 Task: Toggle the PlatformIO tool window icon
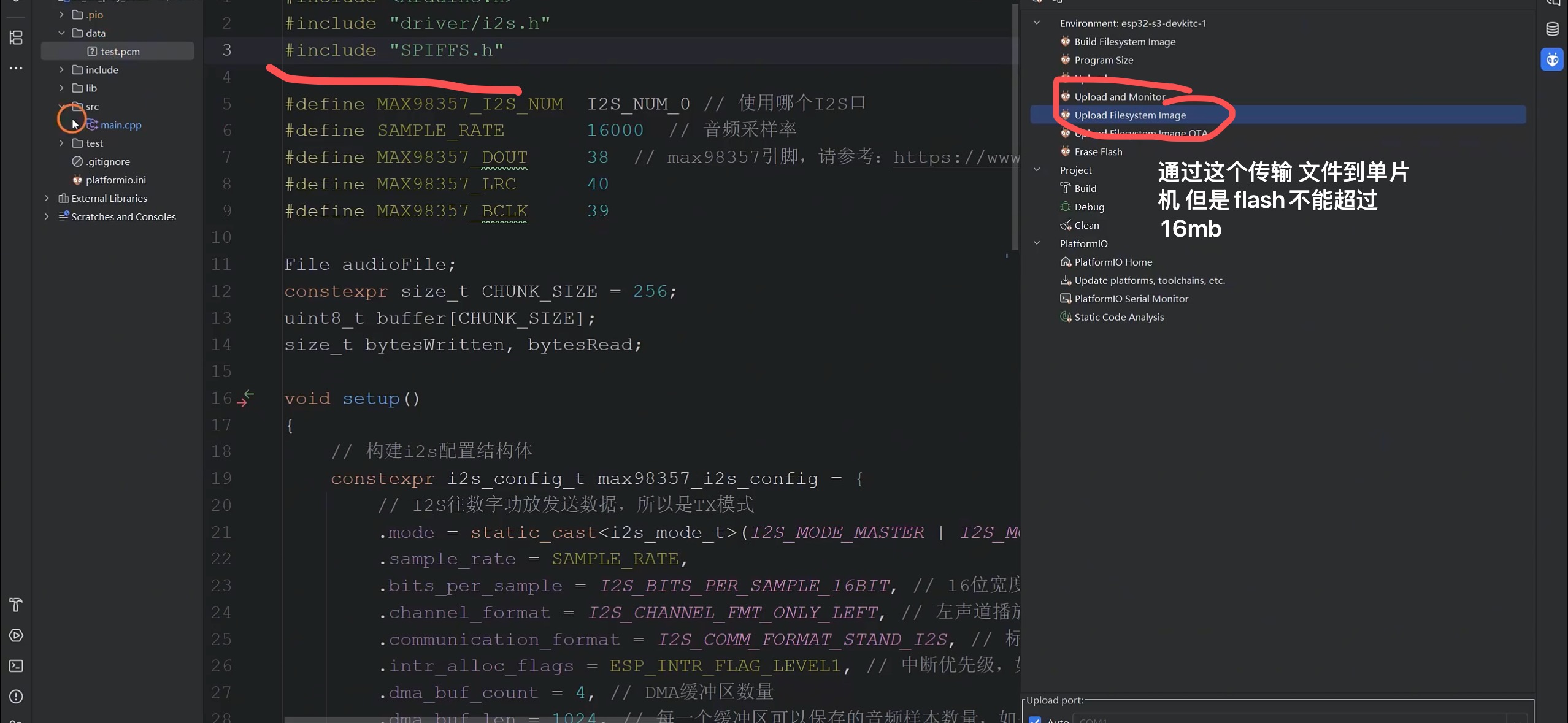[1552, 59]
